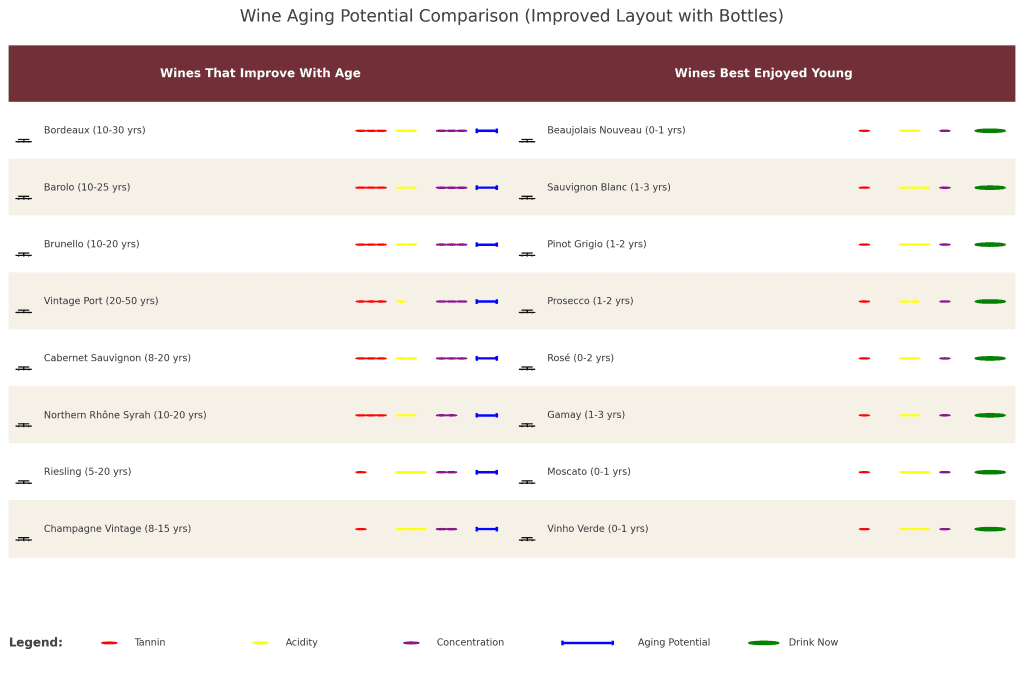The image size is (1024, 680).
Task: Select the bottle icon next to Vinho Verde
Action: (x=527, y=539)
